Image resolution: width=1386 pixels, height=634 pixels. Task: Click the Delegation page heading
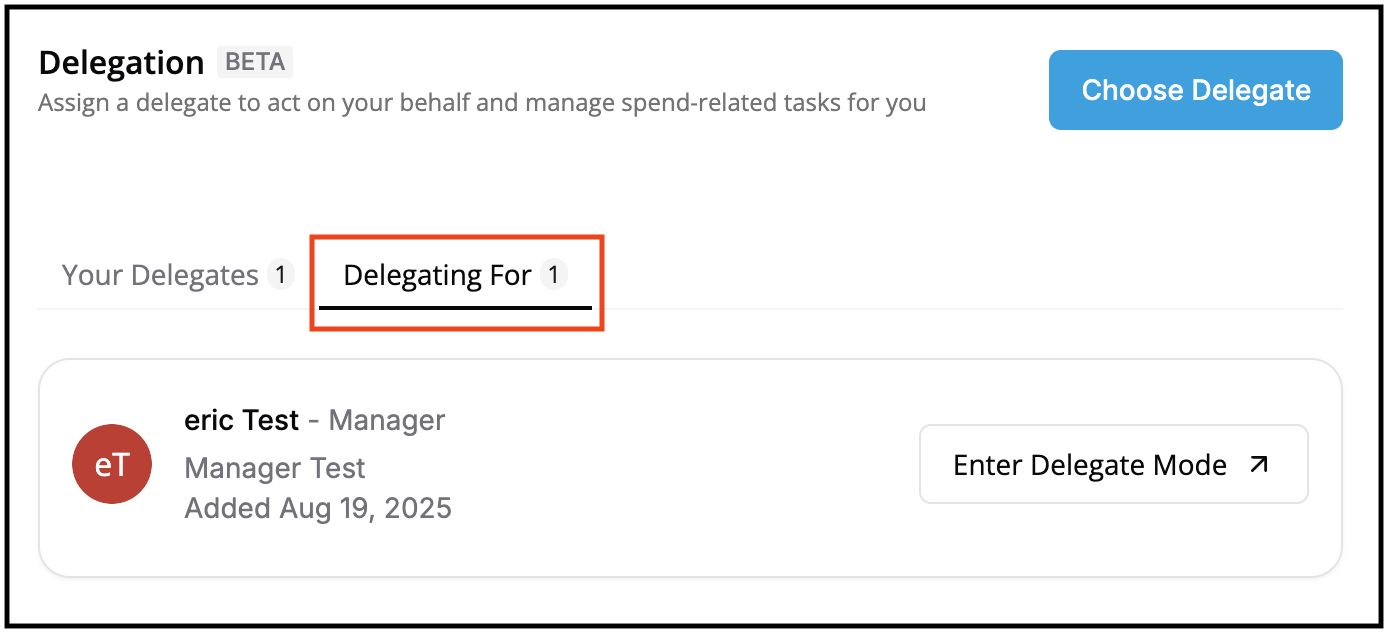click(x=121, y=62)
